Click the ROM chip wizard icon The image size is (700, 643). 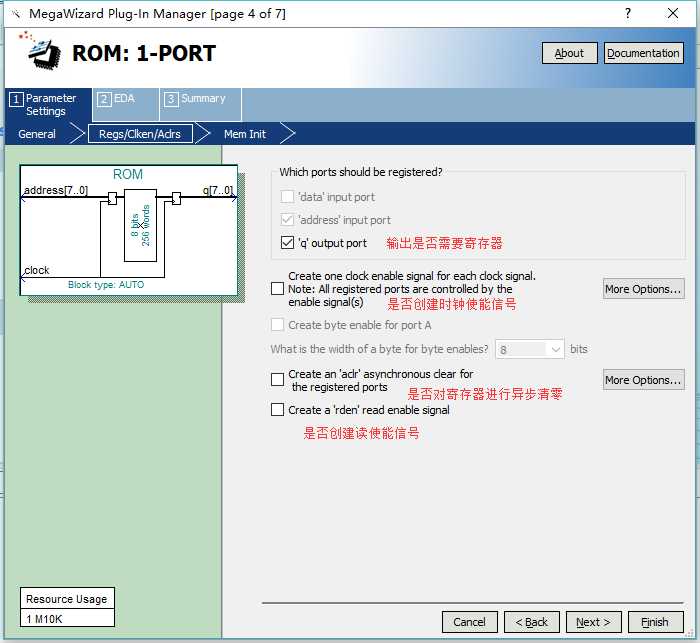tap(41, 50)
